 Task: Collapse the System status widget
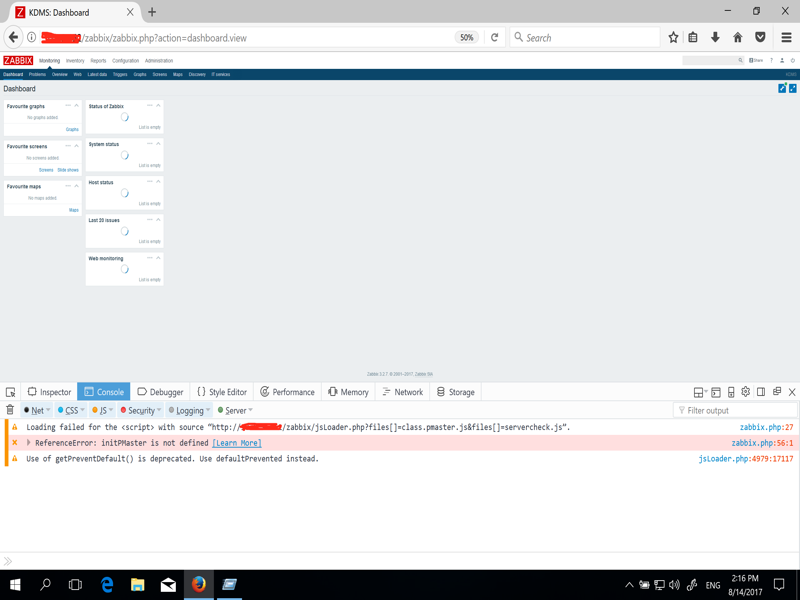pyautogui.click(x=158, y=144)
